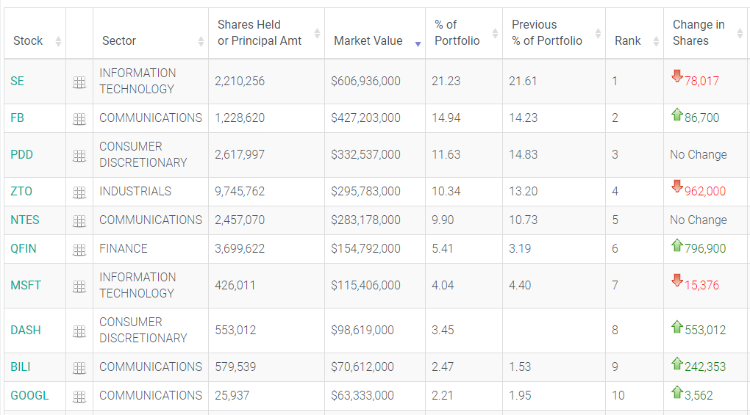Open the grid icon in the BILI row
Screen dimensions: 750x415
(x=79, y=368)
